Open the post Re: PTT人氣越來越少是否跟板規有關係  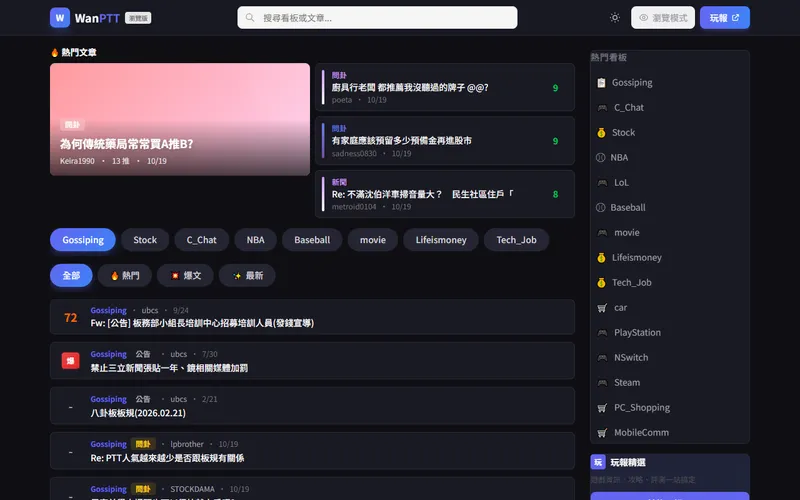(312, 451)
